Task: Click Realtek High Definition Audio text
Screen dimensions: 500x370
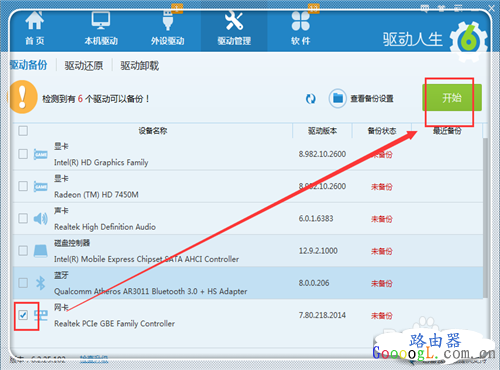Action: [x=105, y=227]
